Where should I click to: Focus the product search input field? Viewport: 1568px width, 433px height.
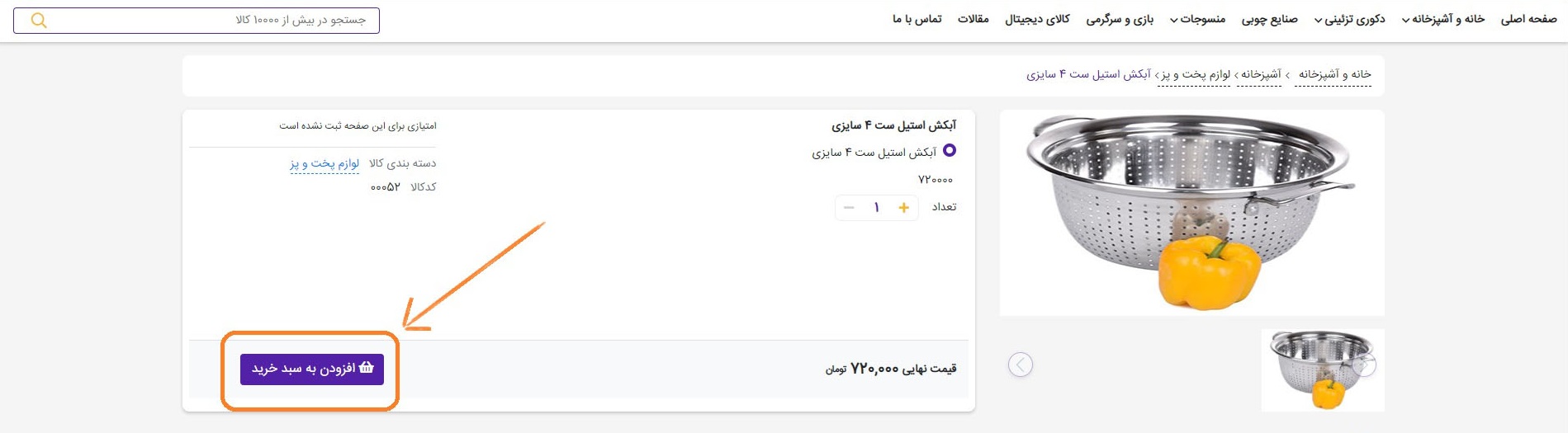tap(197, 21)
